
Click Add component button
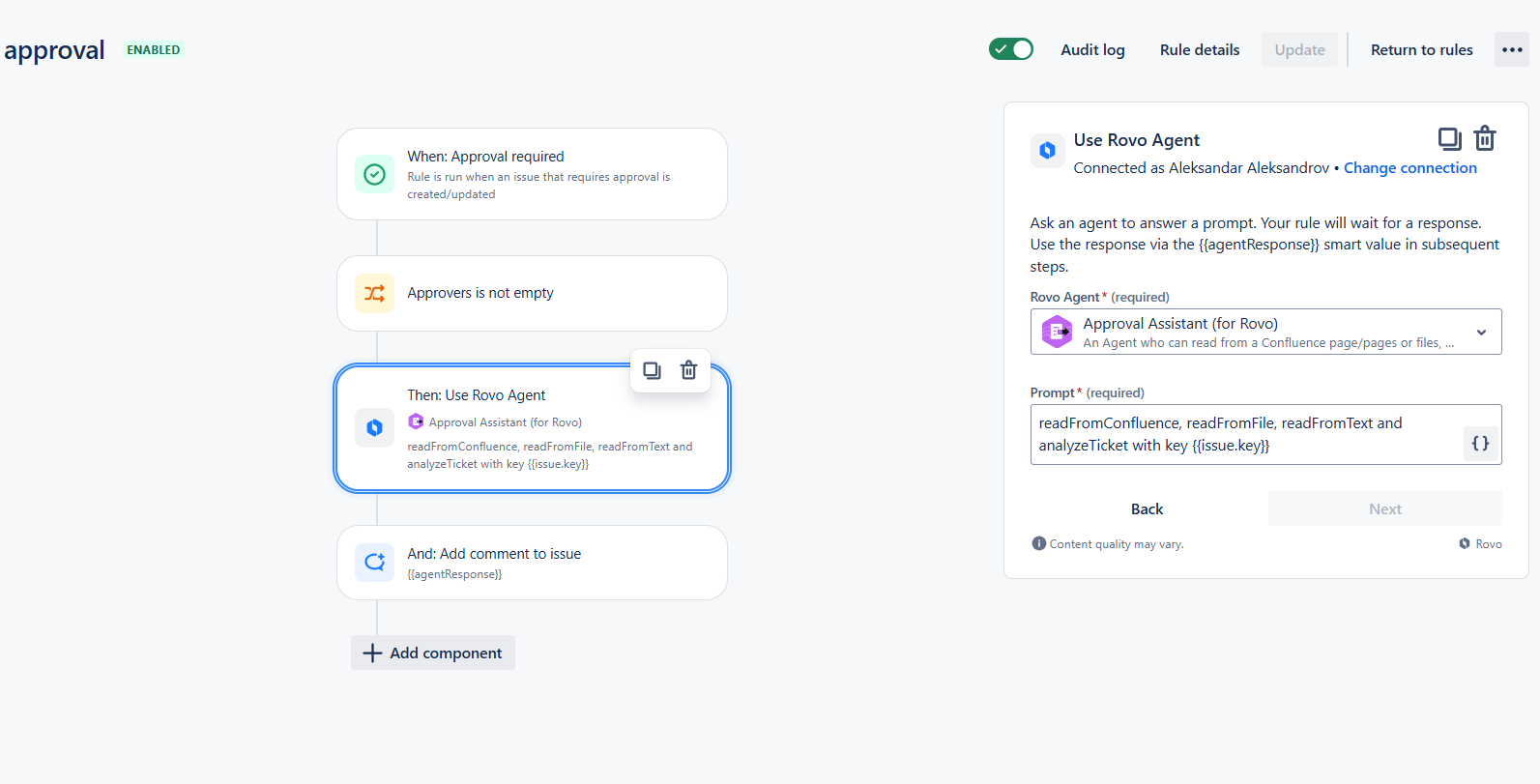click(x=433, y=653)
